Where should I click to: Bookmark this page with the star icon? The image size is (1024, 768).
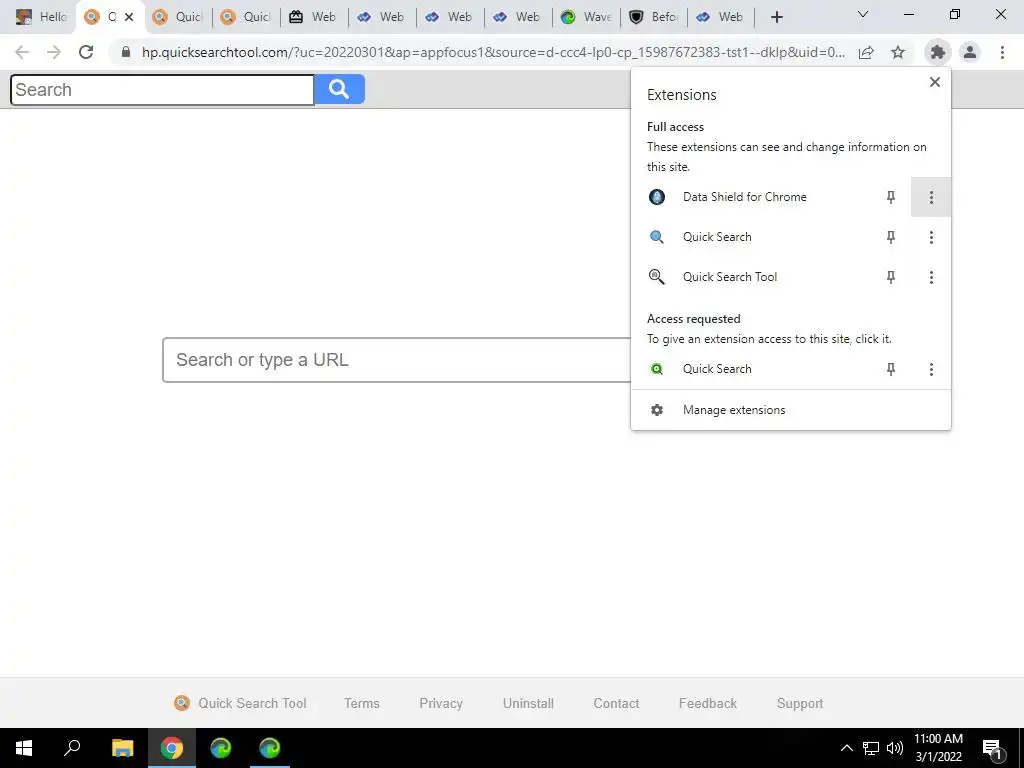tap(898, 52)
